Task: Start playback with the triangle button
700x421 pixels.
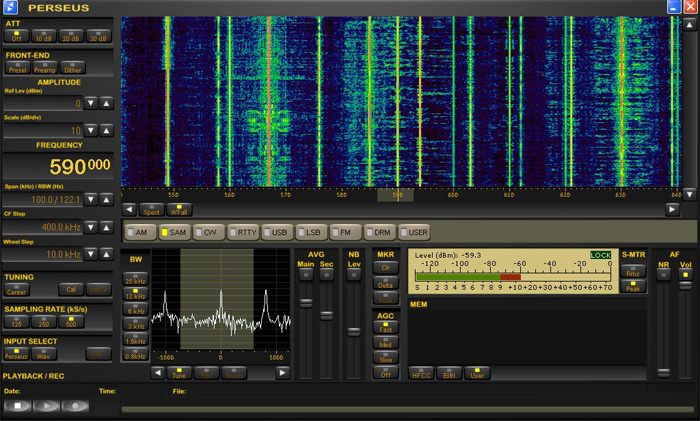Action: (x=46, y=406)
